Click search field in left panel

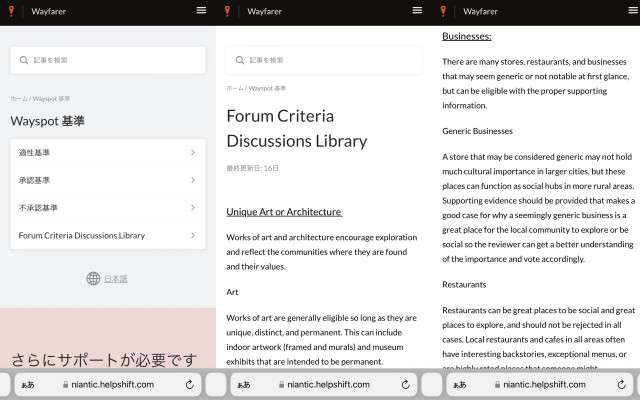107,60
